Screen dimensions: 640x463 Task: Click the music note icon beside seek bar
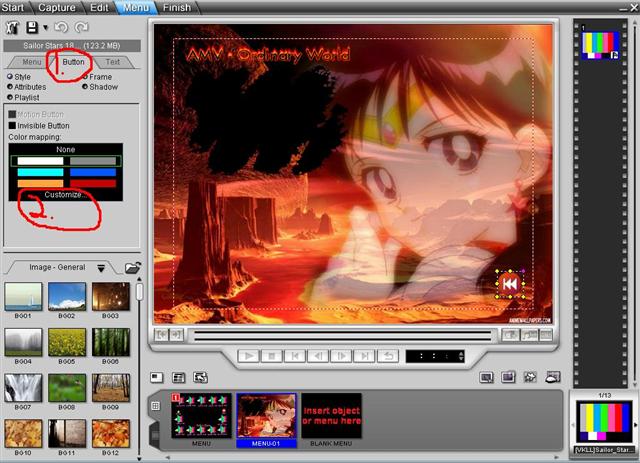529,335
